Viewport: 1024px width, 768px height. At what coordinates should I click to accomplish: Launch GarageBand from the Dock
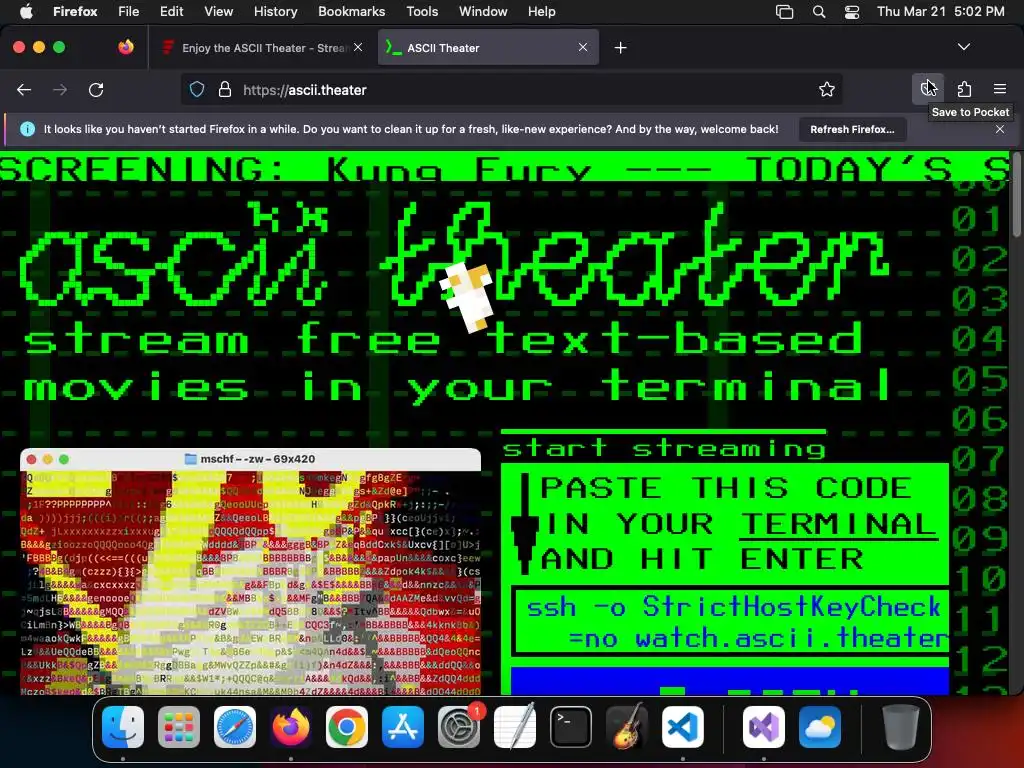click(x=627, y=727)
